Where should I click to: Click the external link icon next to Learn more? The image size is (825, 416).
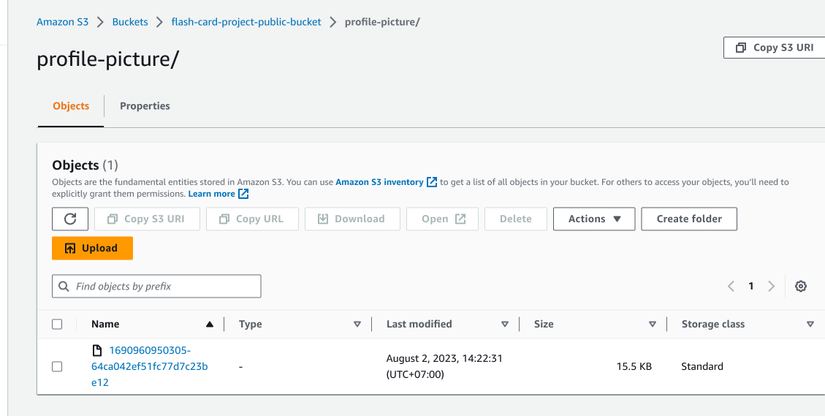(243, 194)
